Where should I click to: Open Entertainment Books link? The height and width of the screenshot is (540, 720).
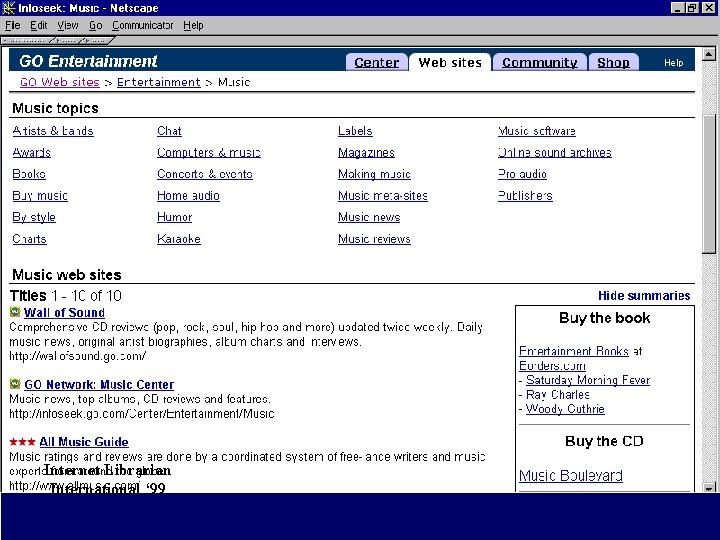[x=574, y=351]
